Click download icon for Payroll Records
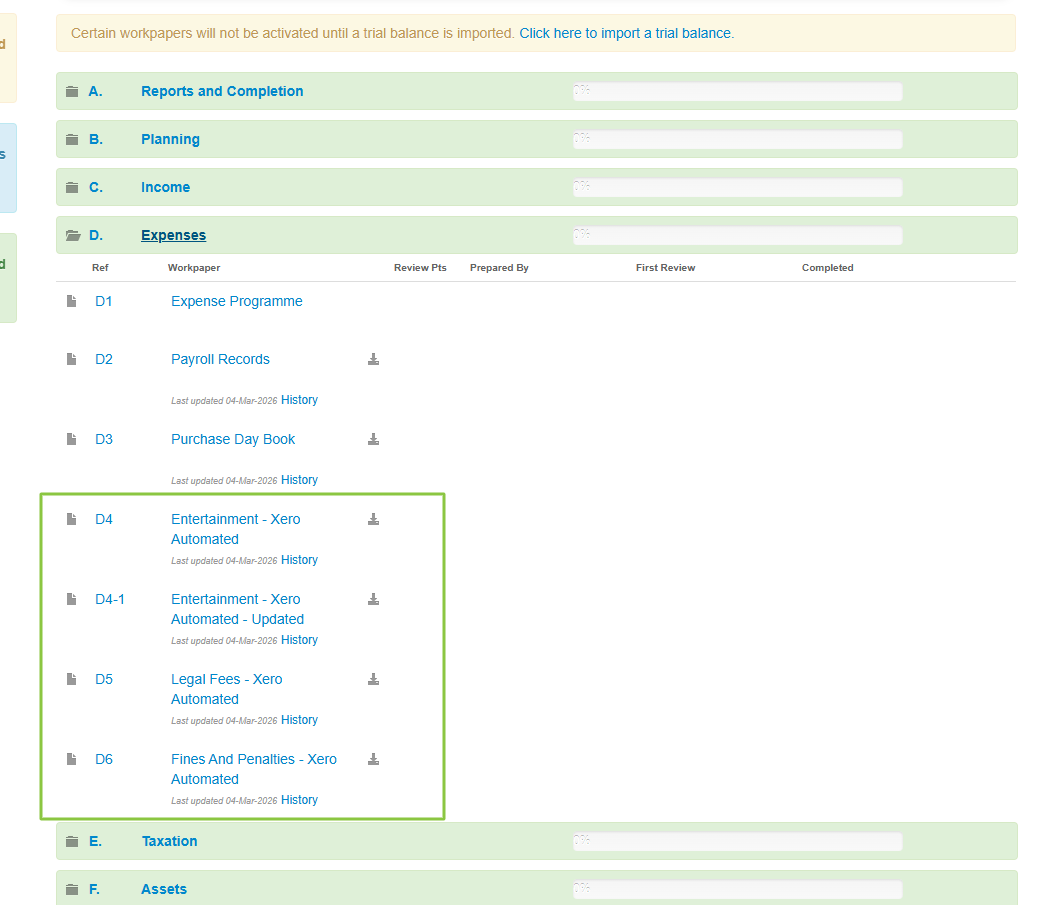The height and width of the screenshot is (905, 1052). pyautogui.click(x=373, y=360)
